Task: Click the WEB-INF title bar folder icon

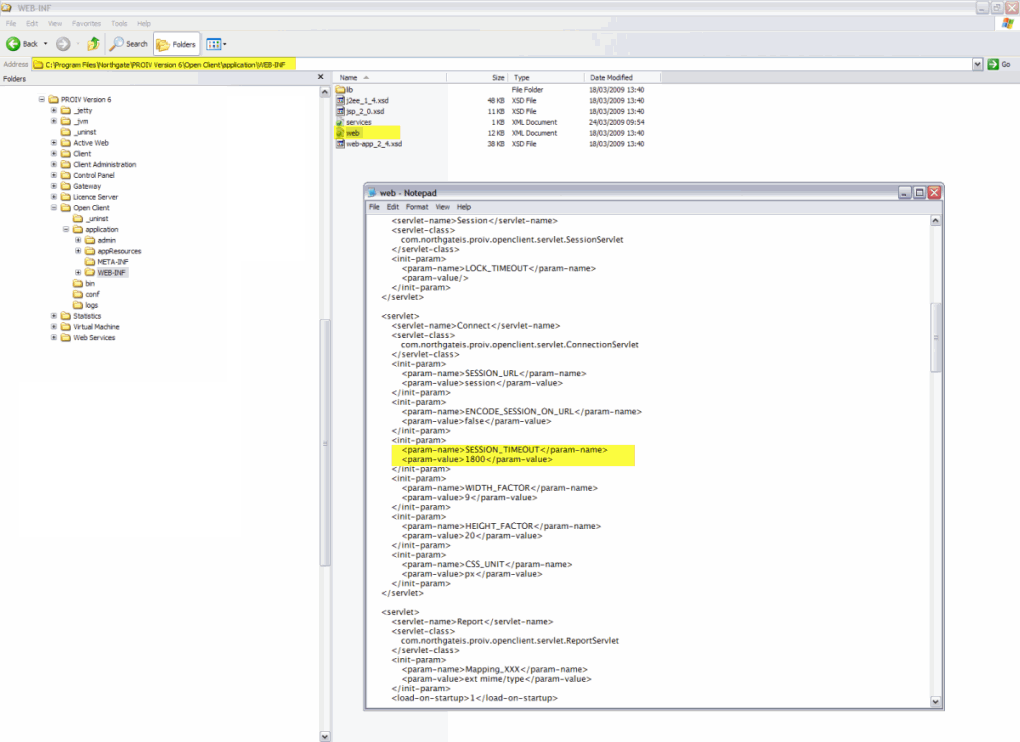Action: [x=7, y=8]
